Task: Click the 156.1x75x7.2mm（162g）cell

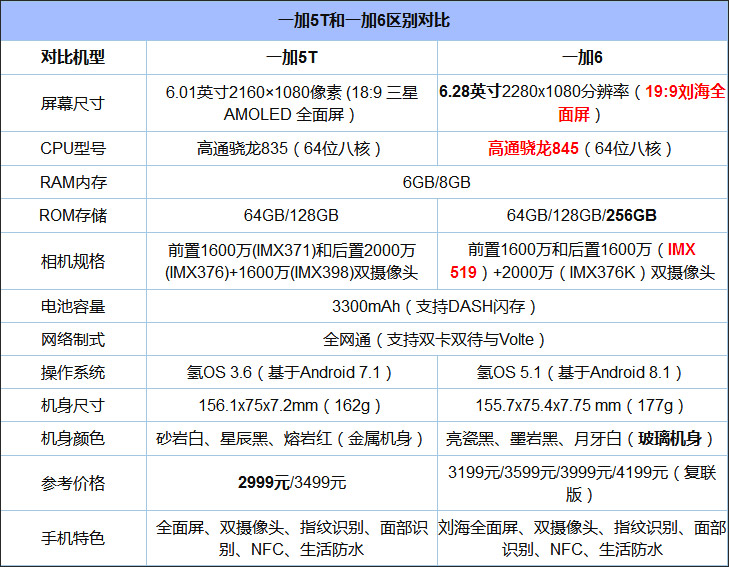Action: pyautogui.click(x=292, y=405)
